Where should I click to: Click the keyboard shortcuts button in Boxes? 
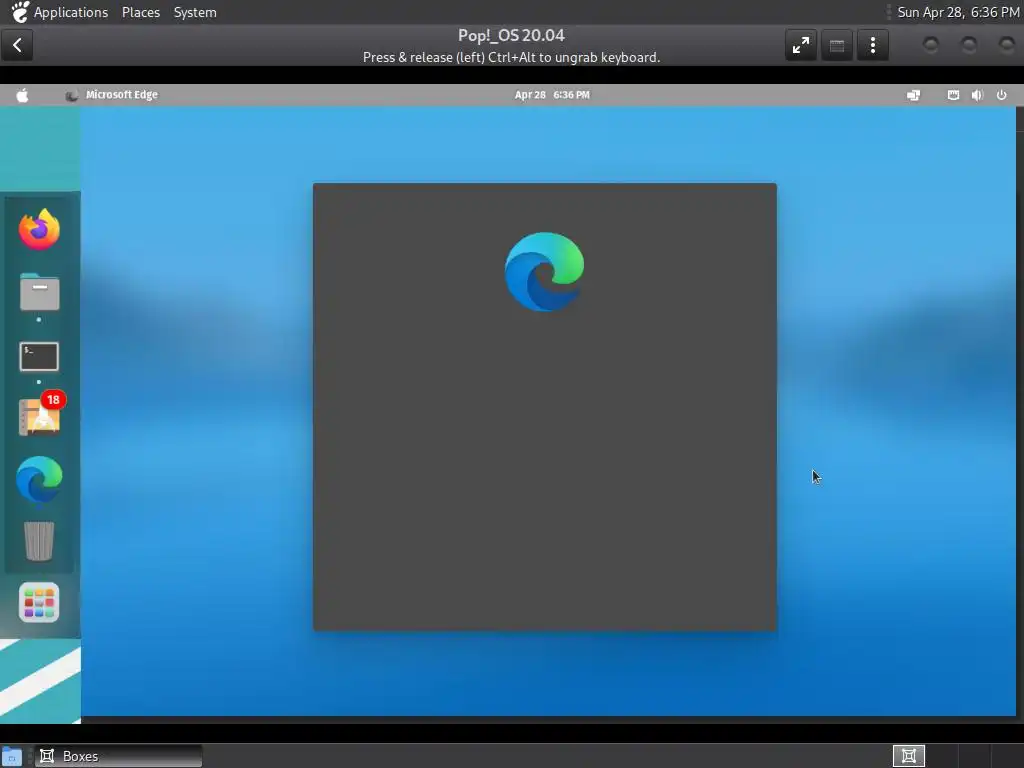837,45
